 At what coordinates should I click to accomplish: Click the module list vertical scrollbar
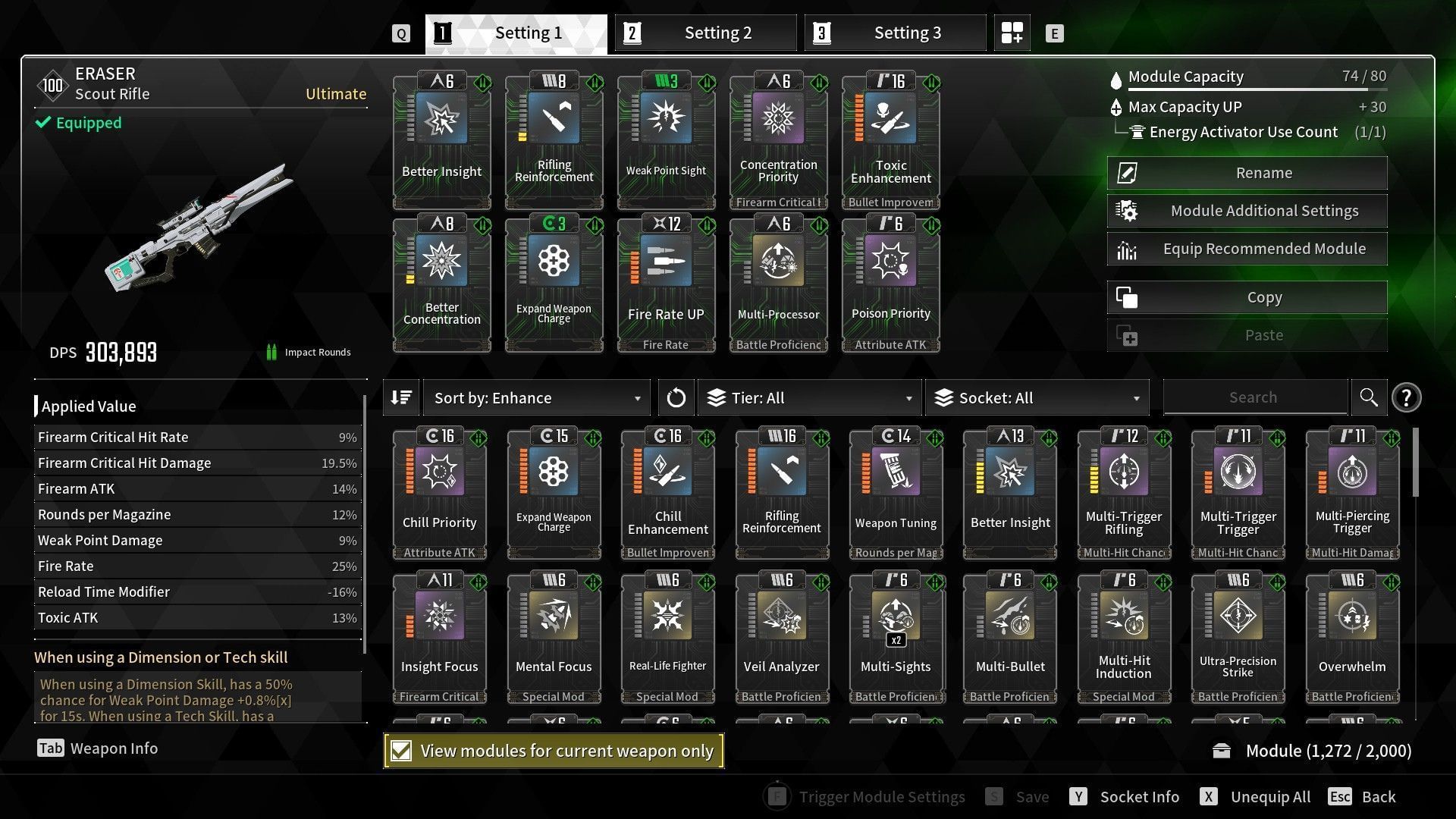click(1415, 463)
